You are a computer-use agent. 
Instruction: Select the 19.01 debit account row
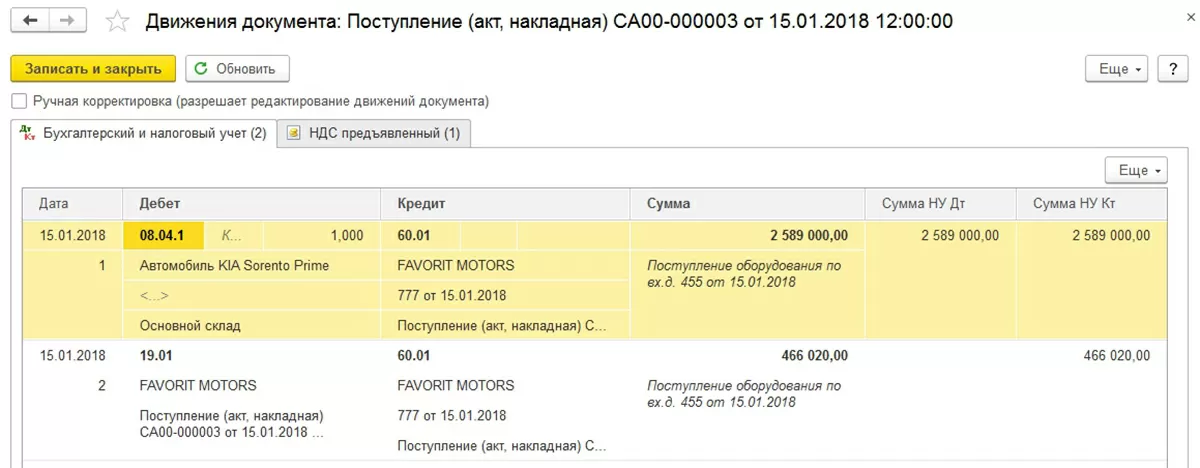coord(157,355)
